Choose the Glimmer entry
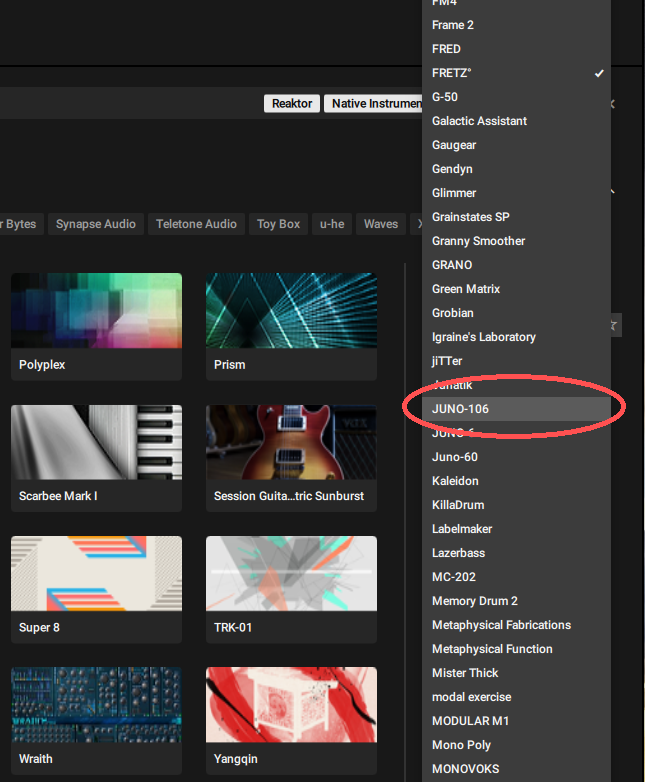 [x=516, y=193]
